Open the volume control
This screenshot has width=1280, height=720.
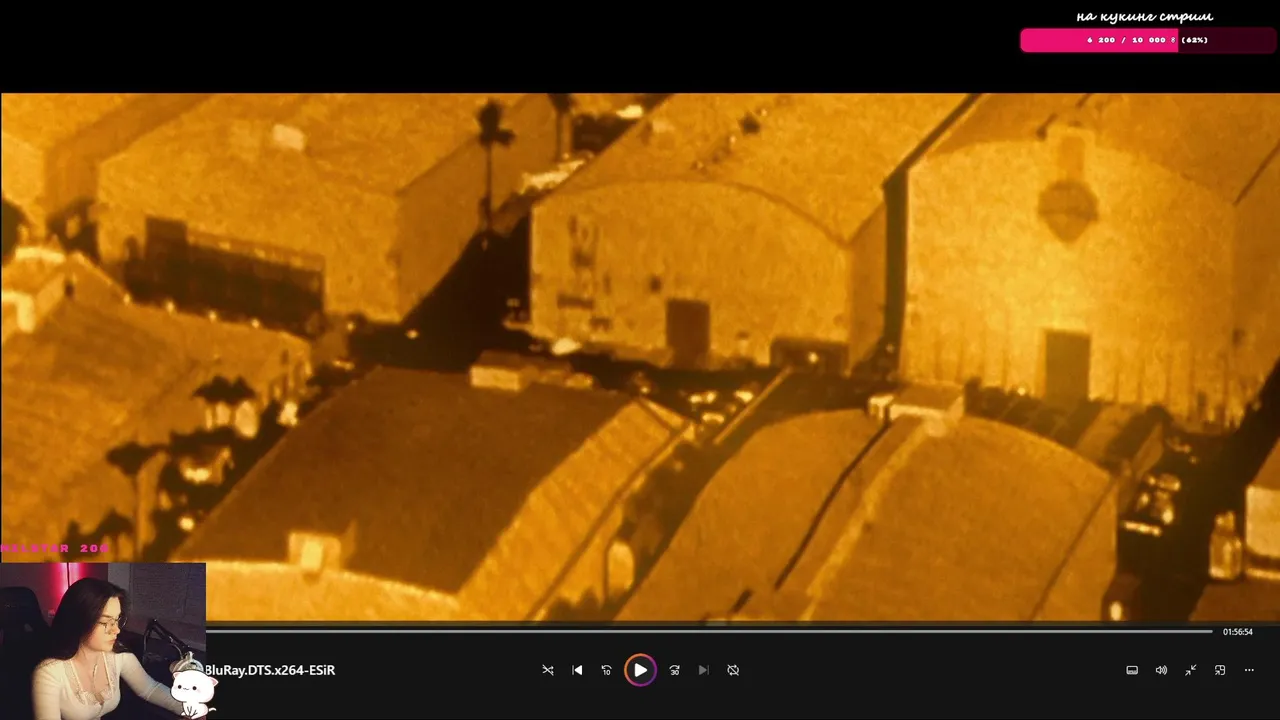tap(1161, 670)
